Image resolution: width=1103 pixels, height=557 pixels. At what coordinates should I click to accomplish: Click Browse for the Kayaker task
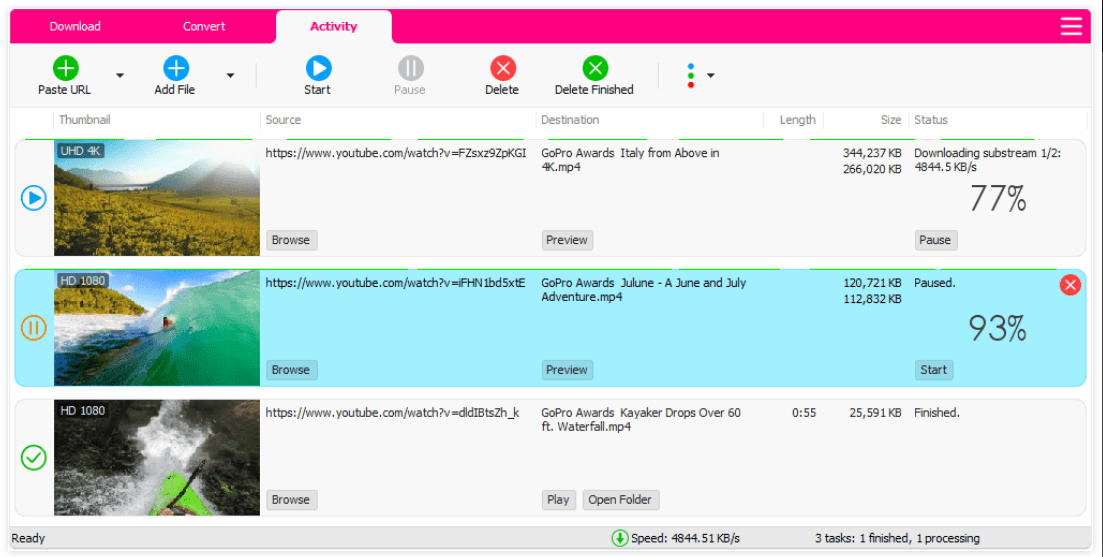coord(291,500)
